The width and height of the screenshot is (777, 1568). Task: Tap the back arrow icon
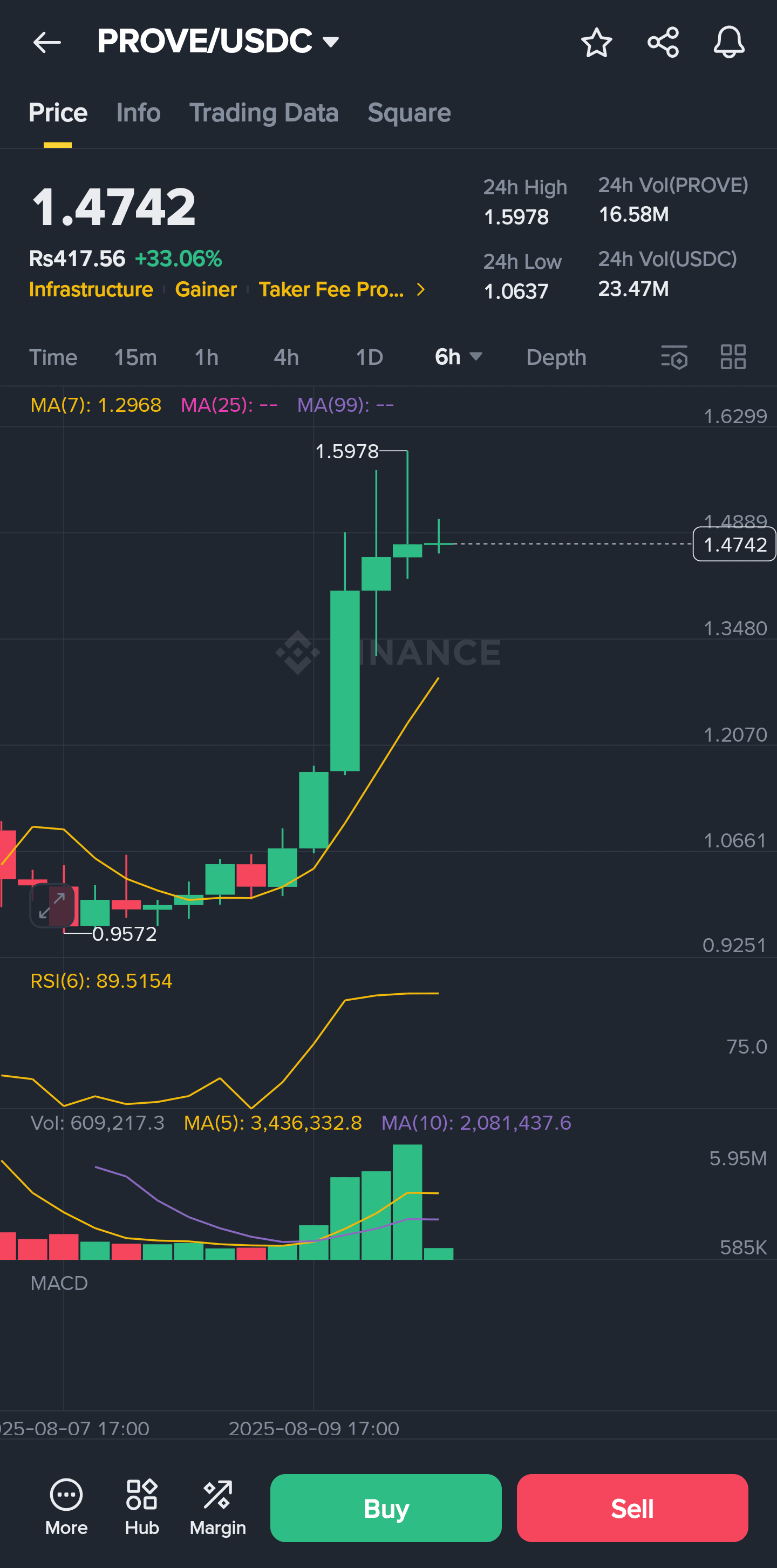[x=47, y=43]
